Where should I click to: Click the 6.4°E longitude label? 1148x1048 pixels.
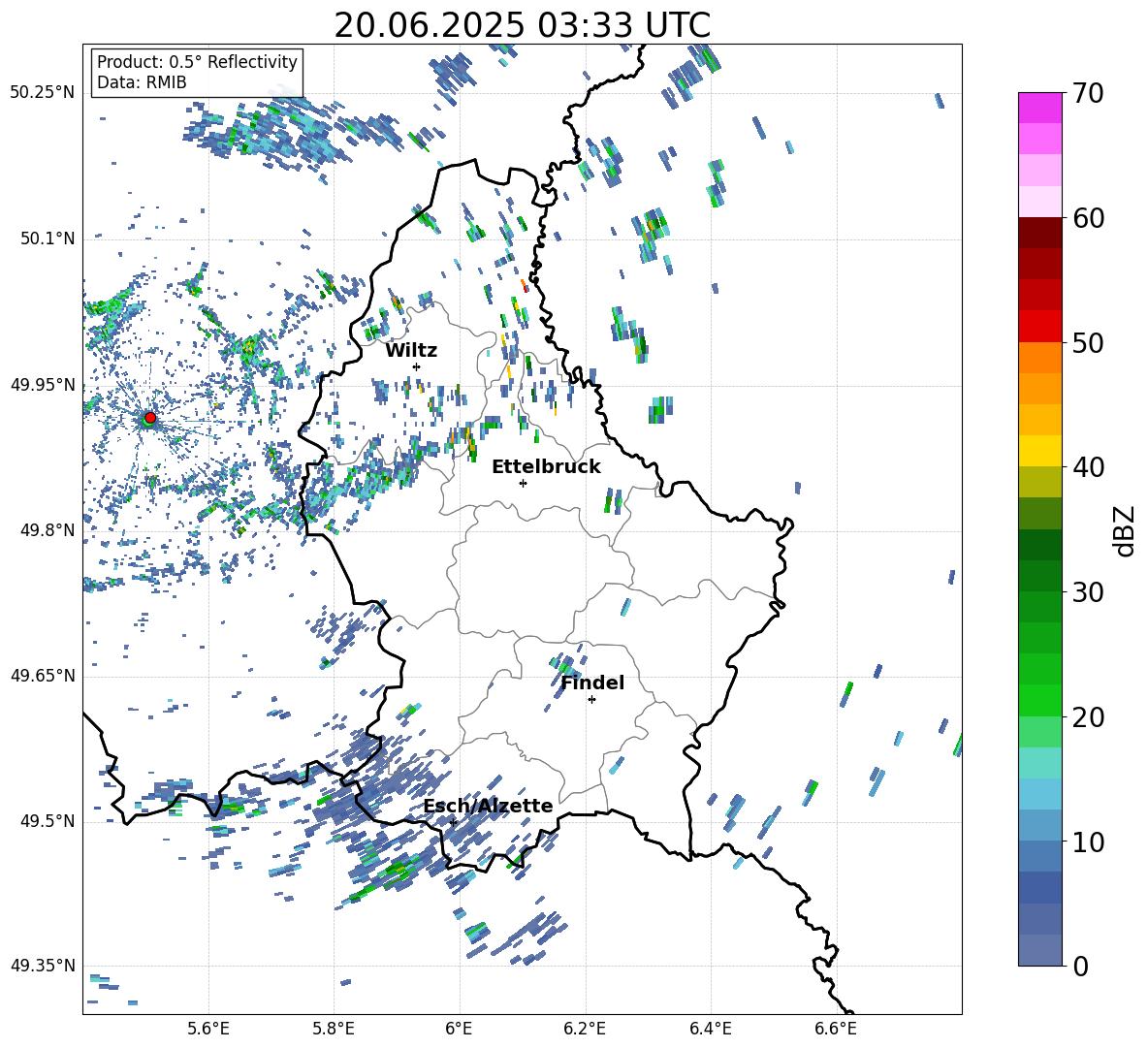710,1029
